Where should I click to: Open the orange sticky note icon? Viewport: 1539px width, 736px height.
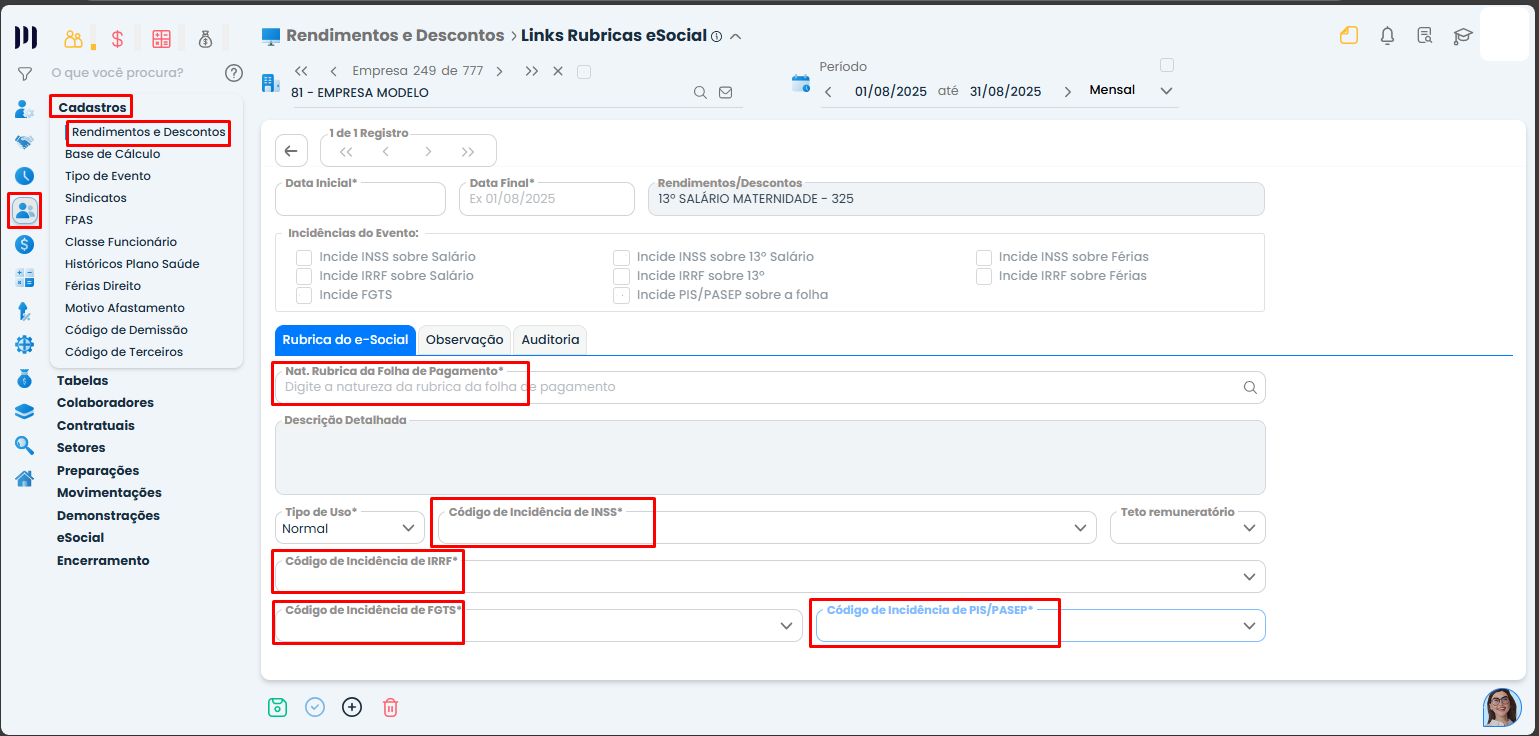point(1349,36)
